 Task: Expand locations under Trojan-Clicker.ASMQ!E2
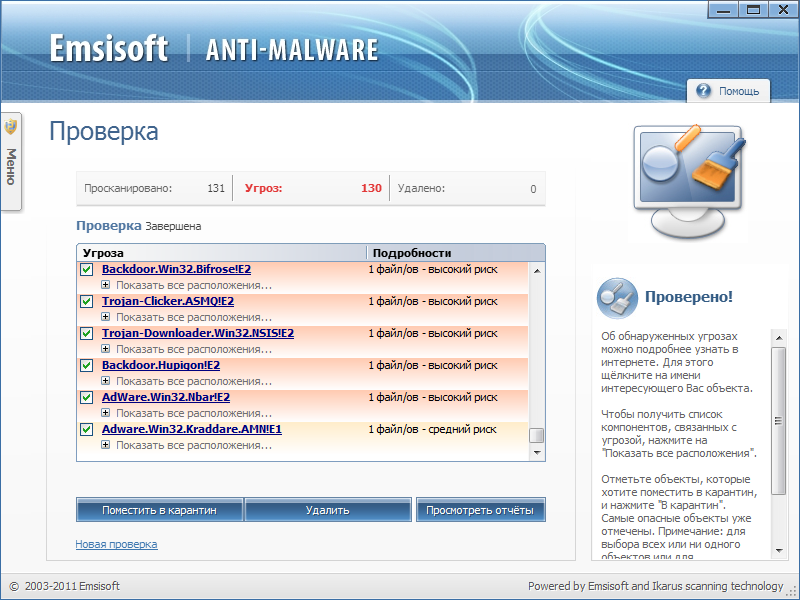click(x=105, y=317)
